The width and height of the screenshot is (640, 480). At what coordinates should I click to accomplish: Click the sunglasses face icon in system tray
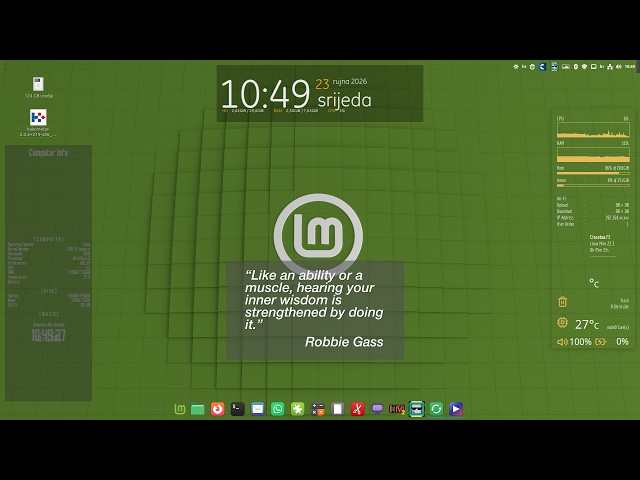pos(554,67)
